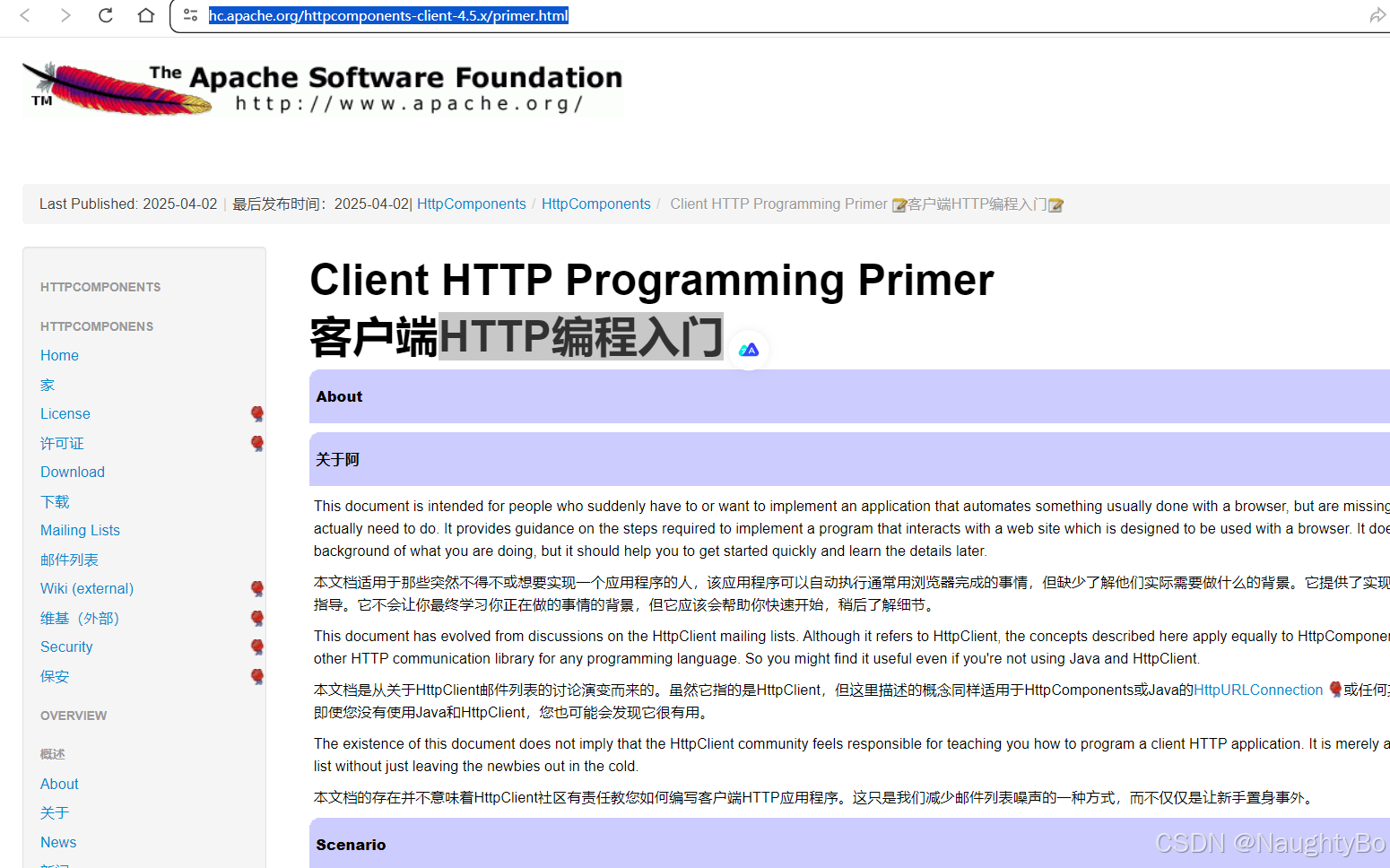The width and height of the screenshot is (1390, 868).
Task: Click the Client HTTP Programming Primer title
Action: tap(652, 280)
